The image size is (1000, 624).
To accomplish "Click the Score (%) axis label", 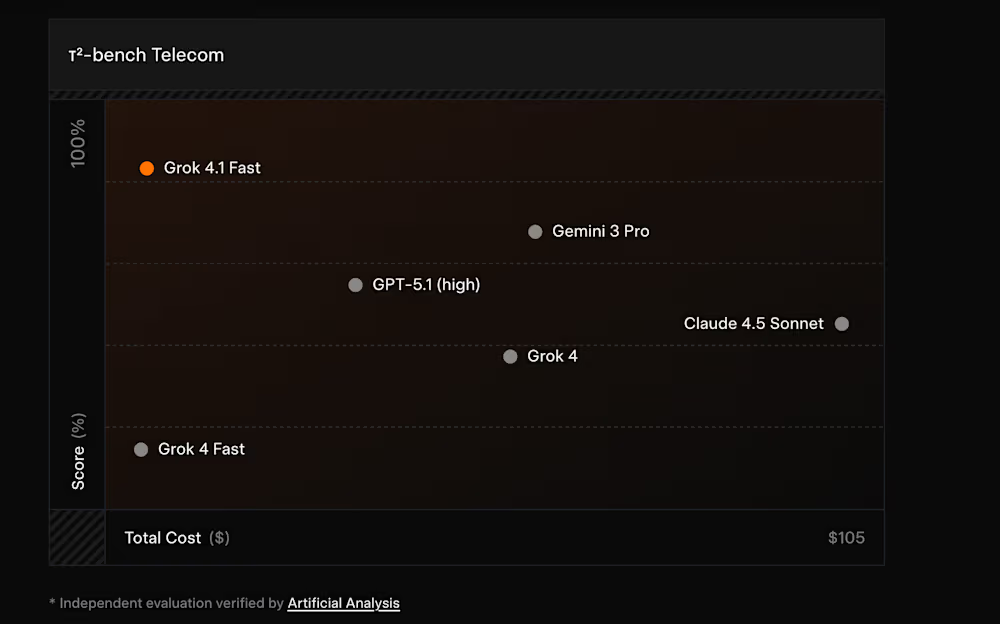I will [x=78, y=452].
